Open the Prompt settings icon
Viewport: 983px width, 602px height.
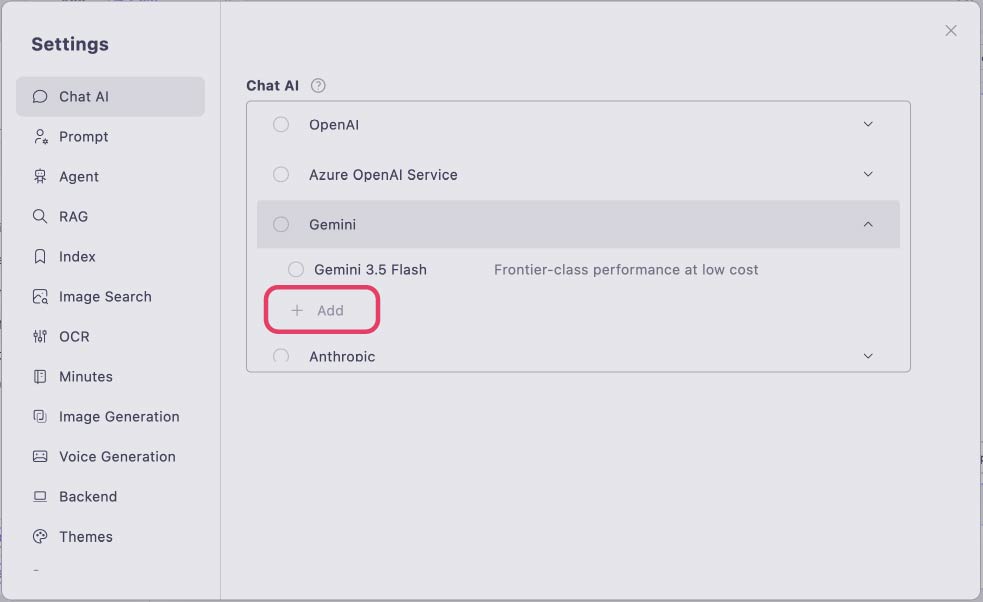41,137
